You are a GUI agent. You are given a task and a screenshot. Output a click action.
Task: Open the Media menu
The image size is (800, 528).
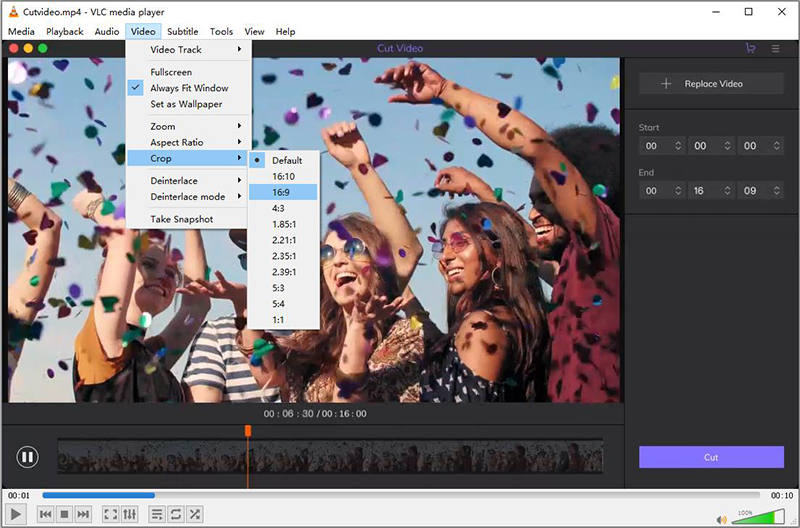pos(21,32)
